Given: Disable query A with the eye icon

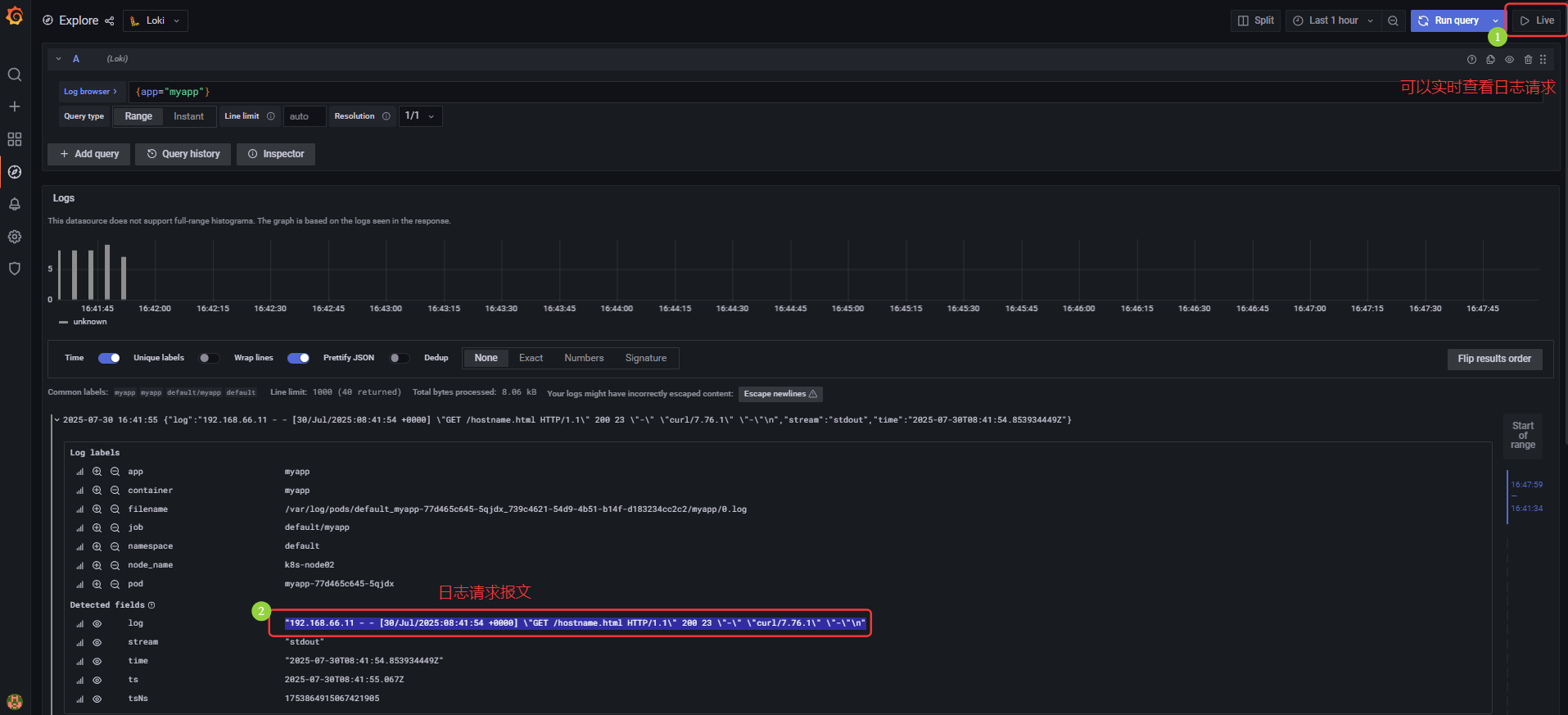Looking at the screenshot, I should tap(1509, 59).
